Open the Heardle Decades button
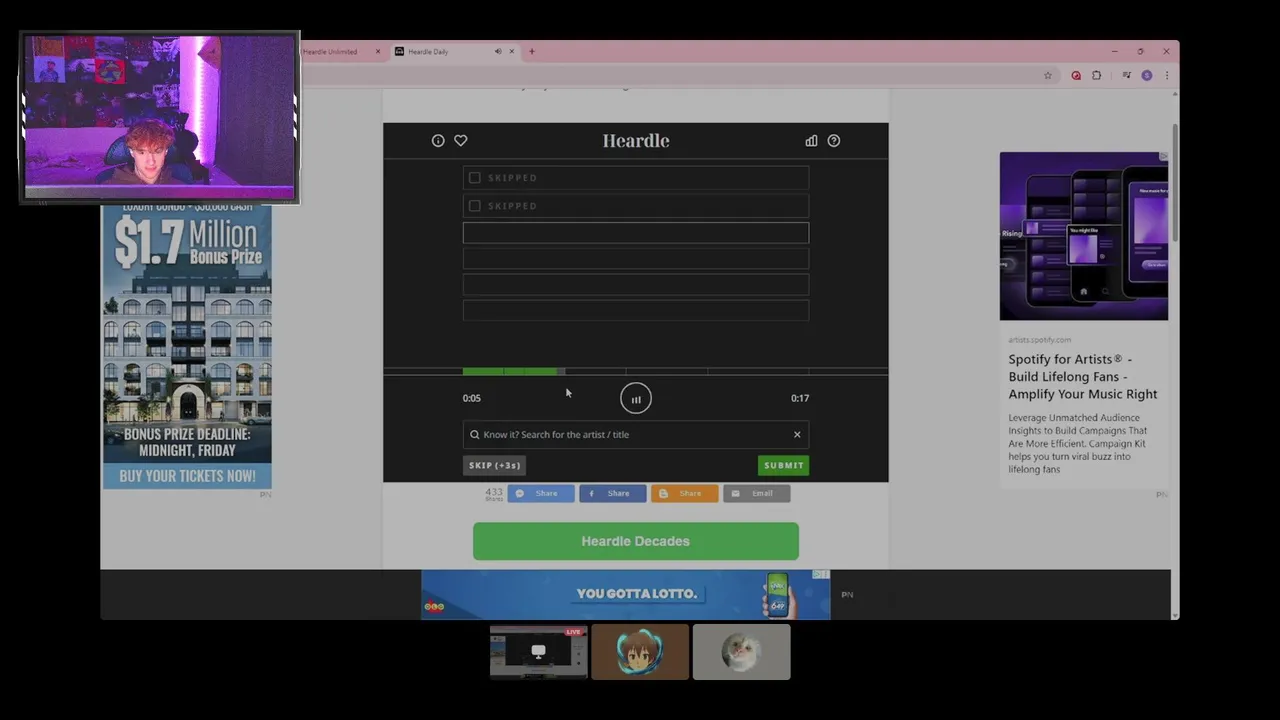Screen dimensions: 1280x720 coord(636,541)
